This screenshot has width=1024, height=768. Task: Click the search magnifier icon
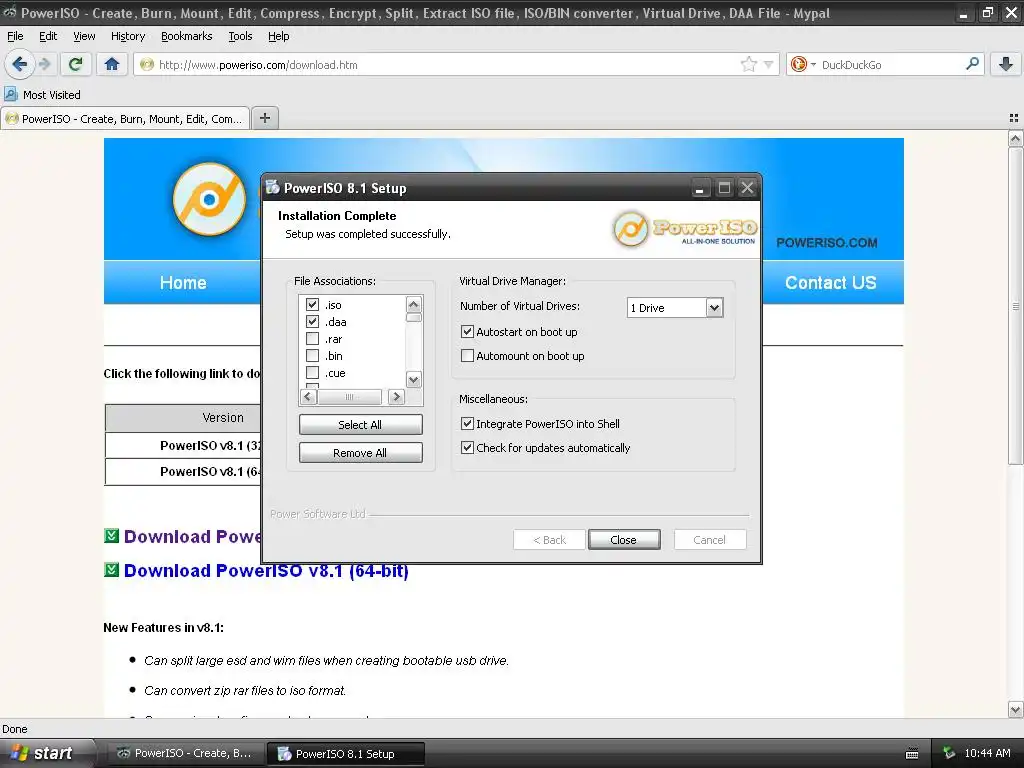[972, 64]
